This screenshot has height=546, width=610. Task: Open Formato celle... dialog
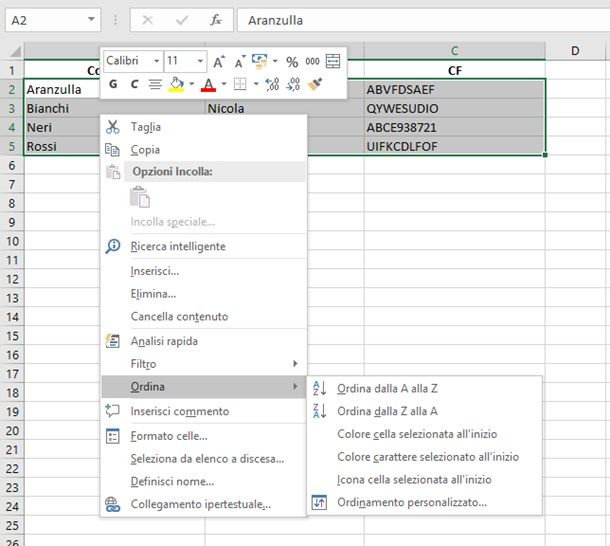click(204, 436)
